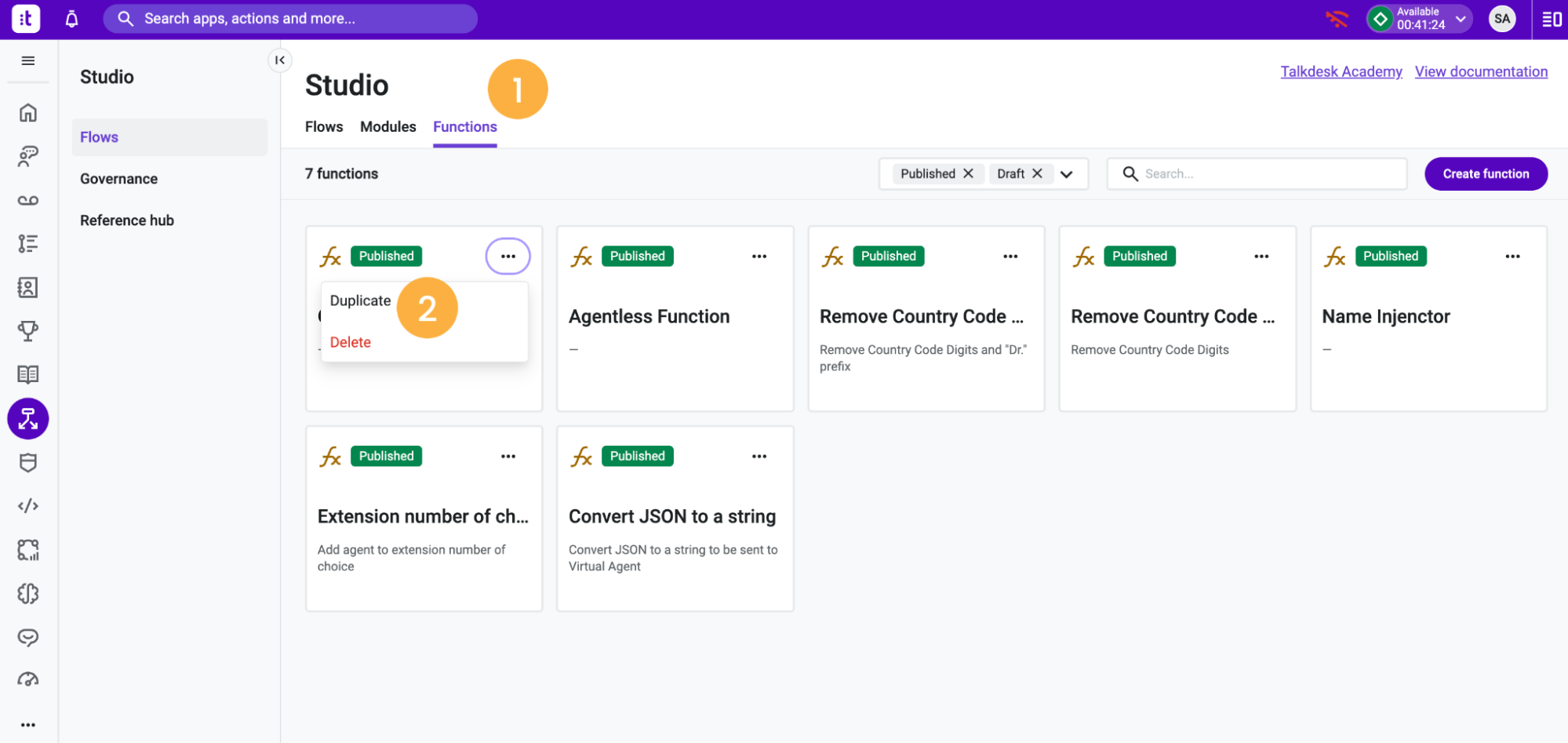Click the Create function button
This screenshot has width=1568, height=743.
click(x=1486, y=174)
